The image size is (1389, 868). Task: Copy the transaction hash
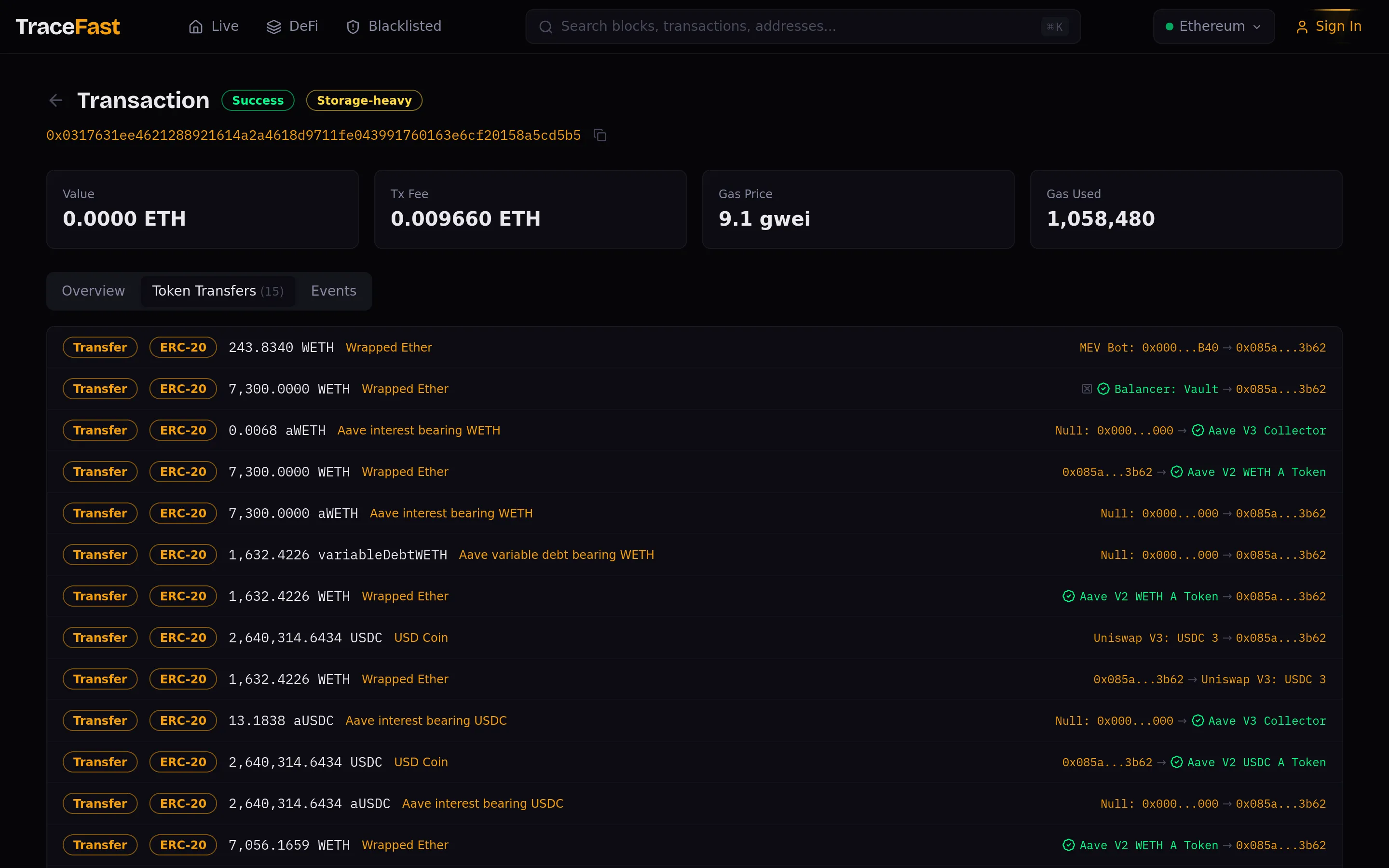pos(600,136)
